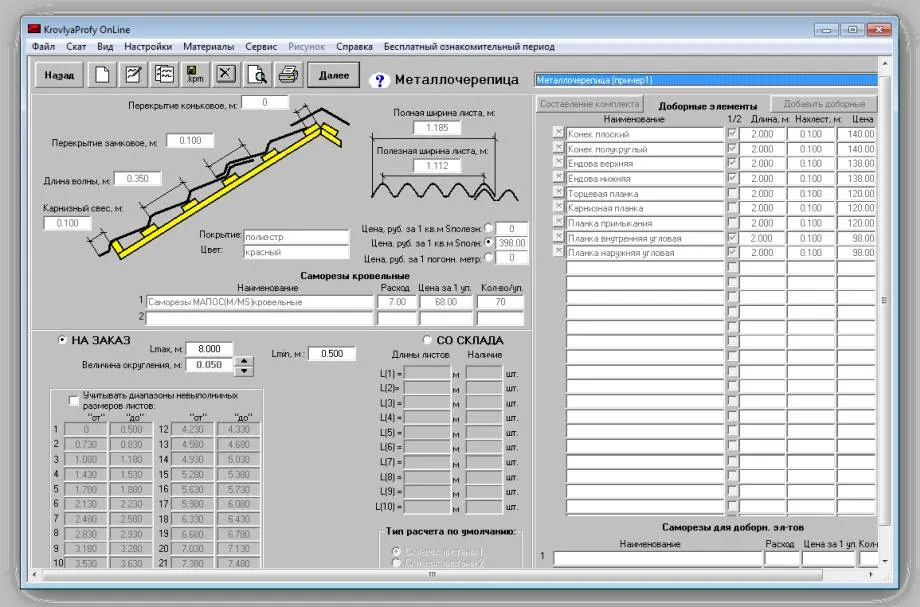Screen dimensions: 920x607
Task: Toggle 1/2 checkbox for 'Торцевая планка'
Action: (x=732, y=193)
